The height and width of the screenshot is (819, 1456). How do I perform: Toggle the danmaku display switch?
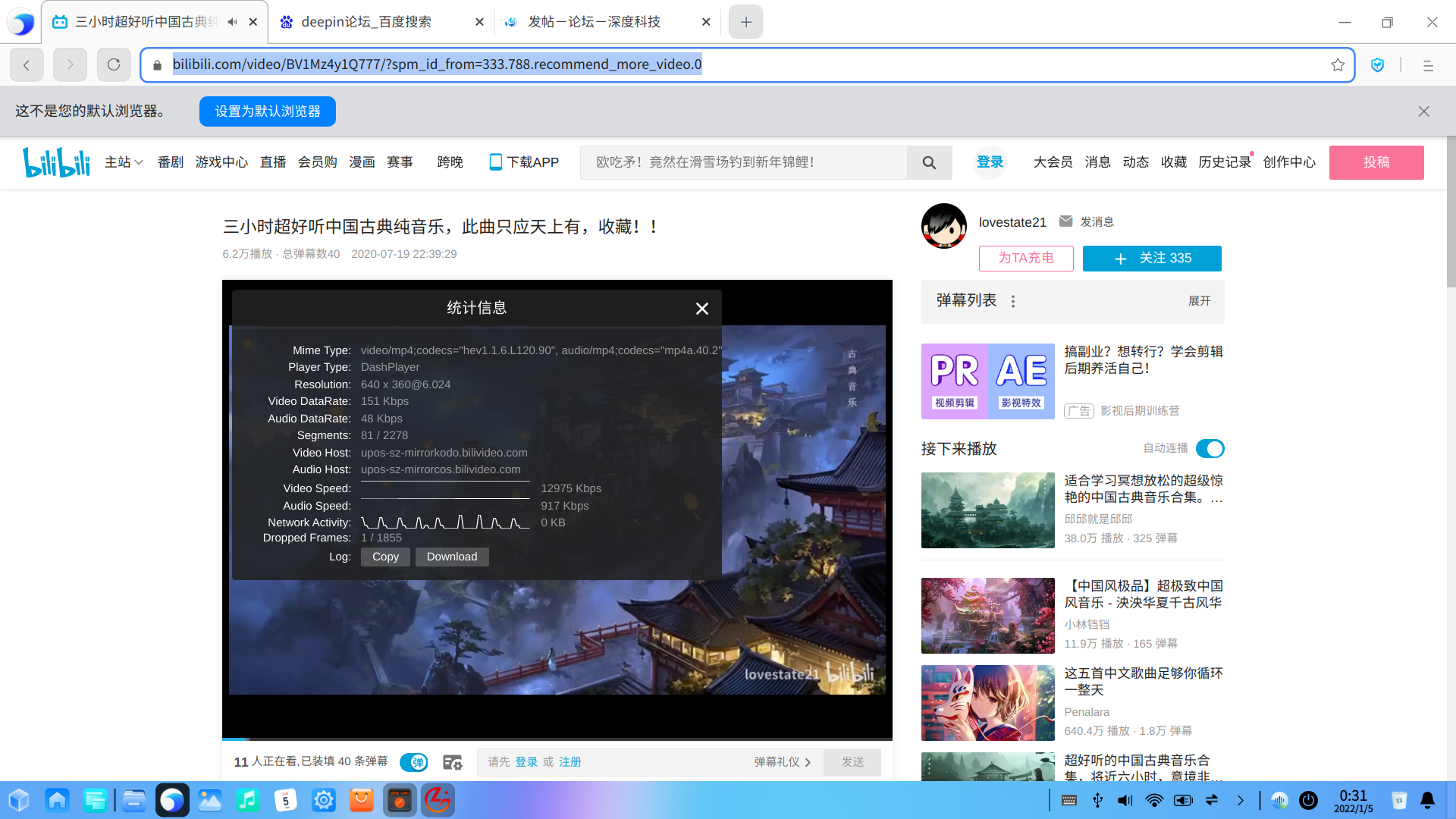pos(414,762)
